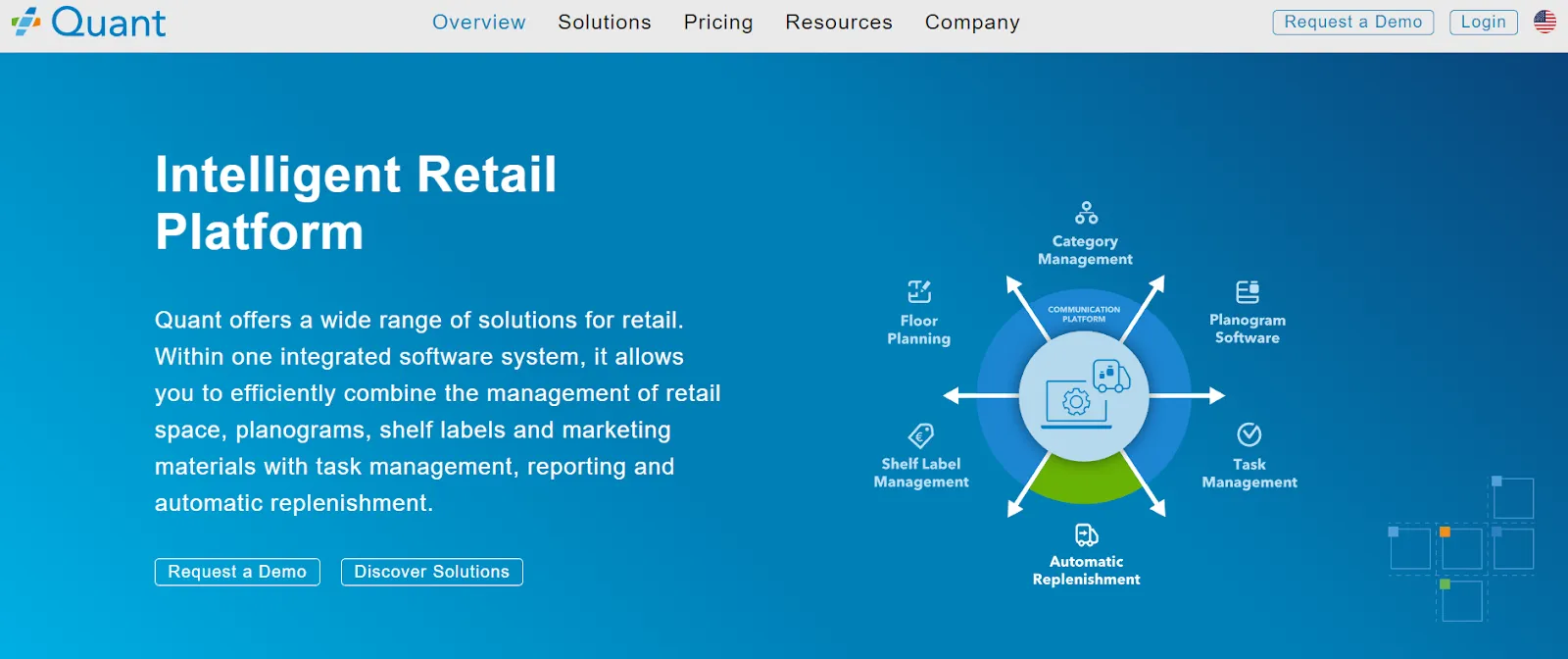Click the Discover Solutions button

click(432, 572)
